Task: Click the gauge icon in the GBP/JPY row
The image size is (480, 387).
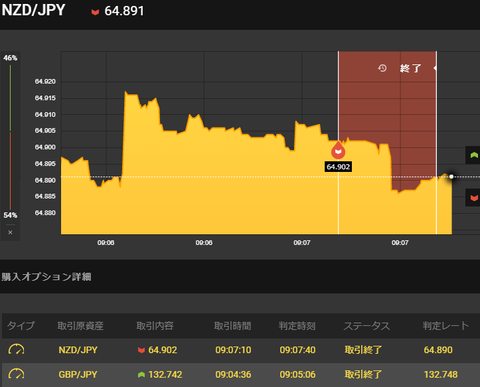Action: click(x=16, y=374)
